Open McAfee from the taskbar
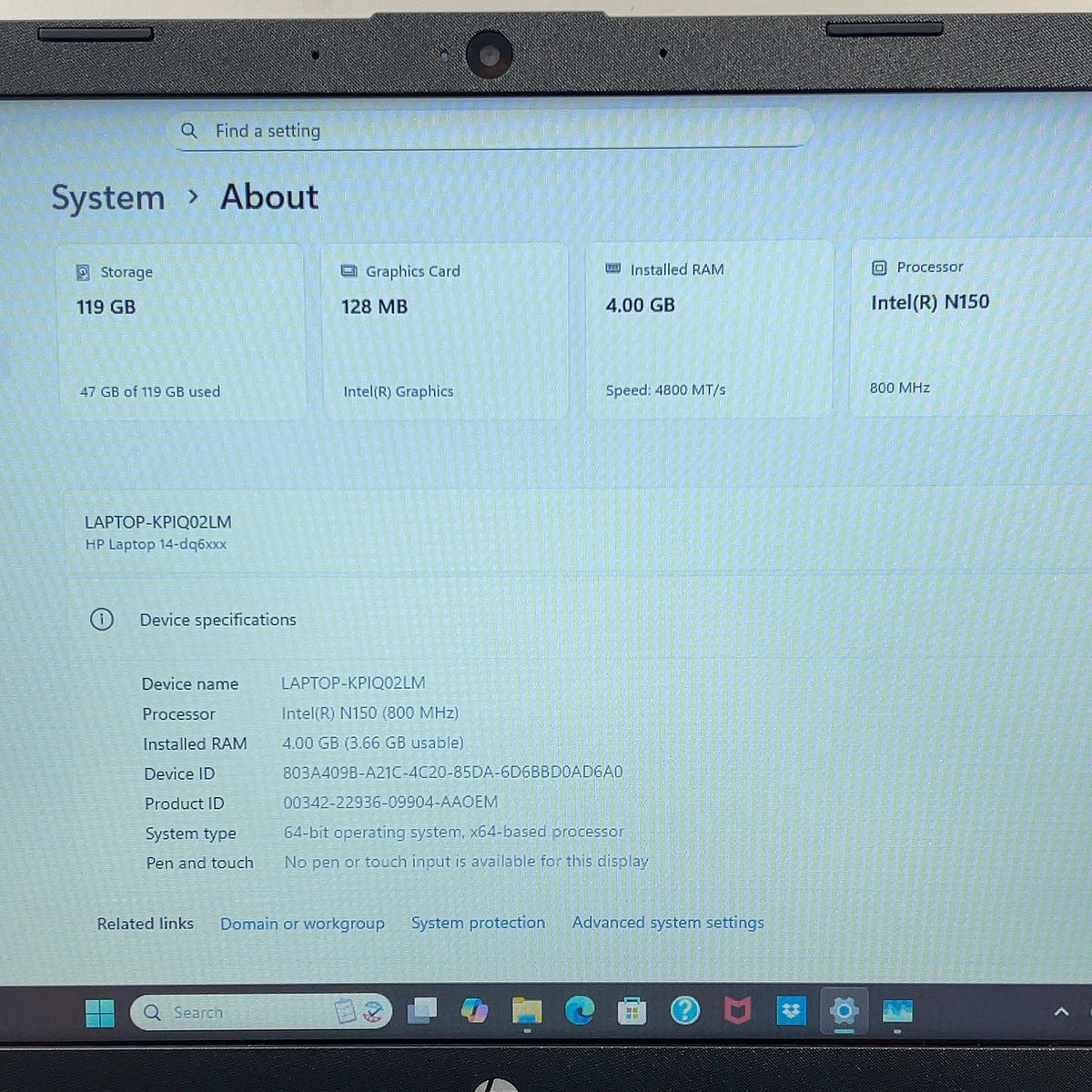This screenshot has width=1092, height=1092. [738, 1010]
